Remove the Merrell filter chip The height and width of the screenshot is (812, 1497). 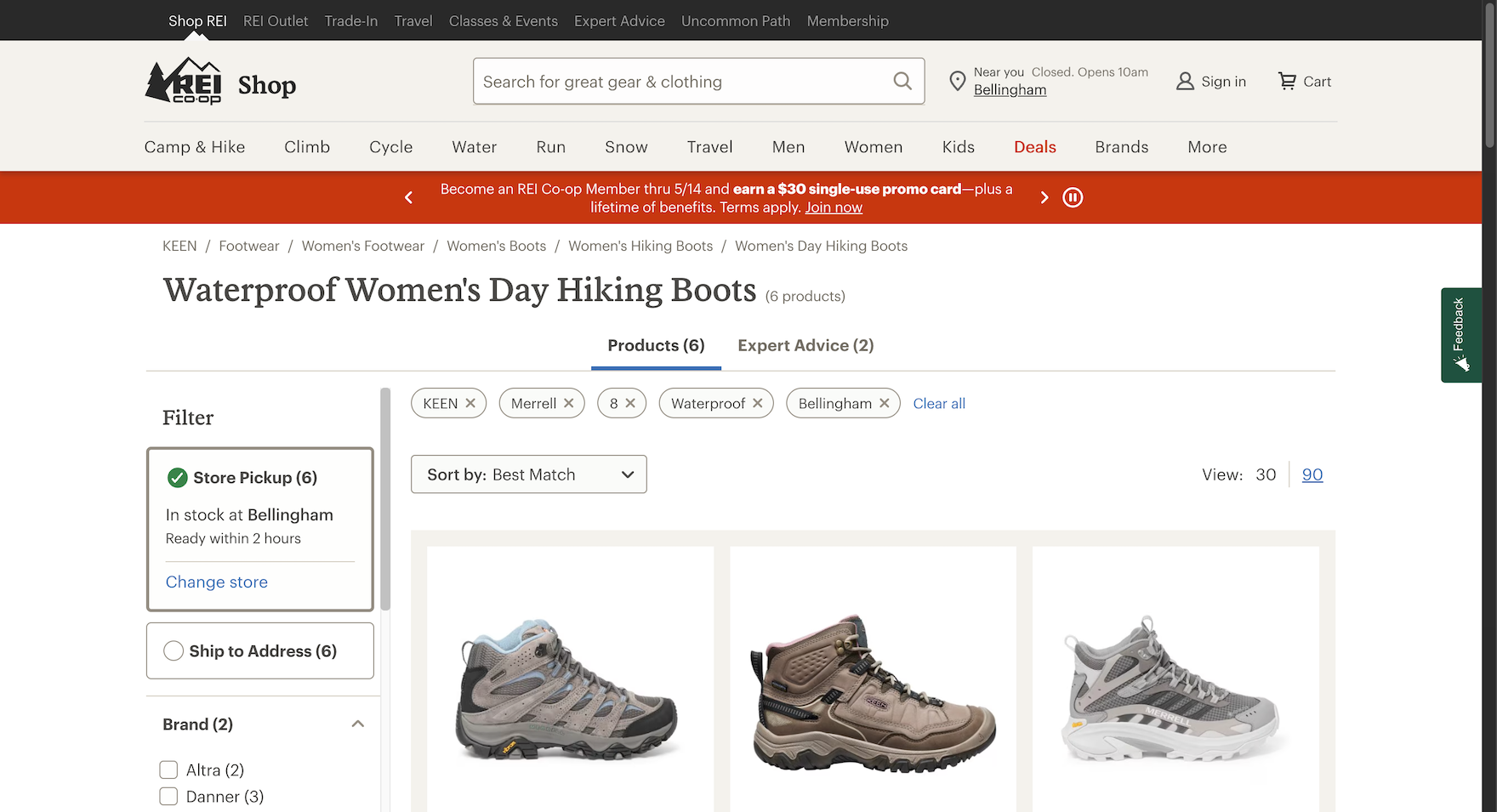[569, 403]
